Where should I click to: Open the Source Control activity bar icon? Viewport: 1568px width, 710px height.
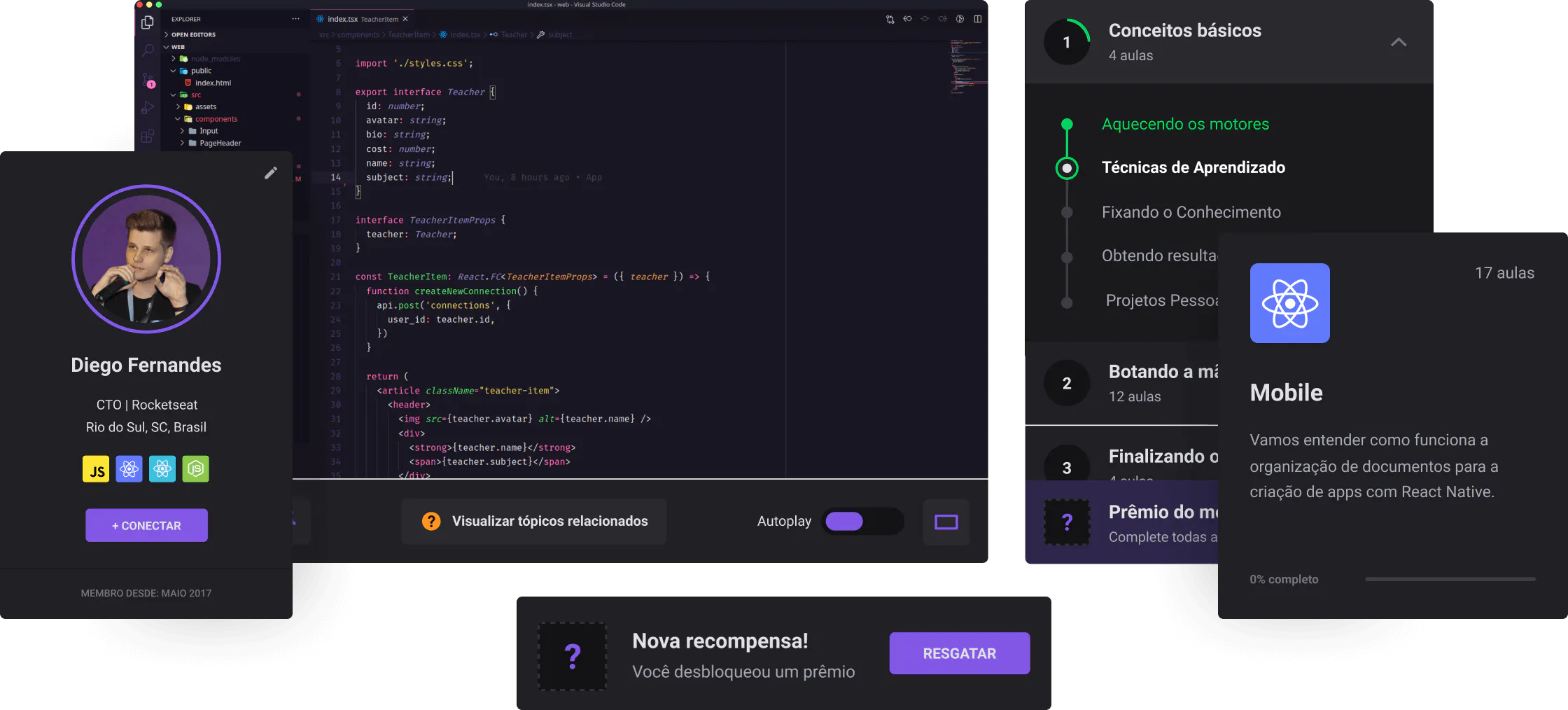[148, 80]
